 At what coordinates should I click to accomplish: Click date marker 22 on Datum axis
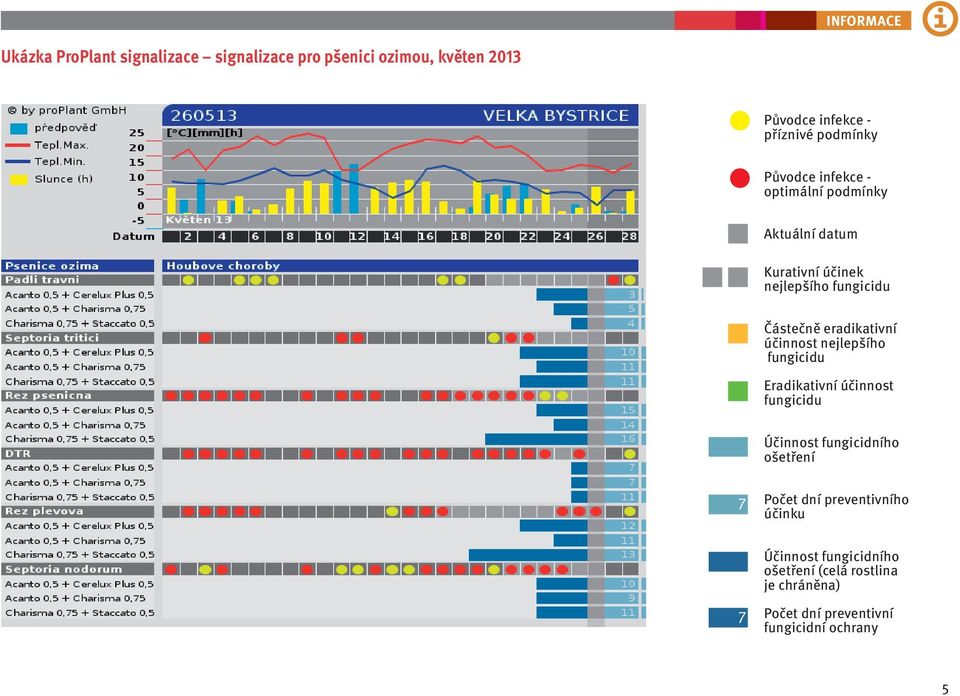[528, 236]
